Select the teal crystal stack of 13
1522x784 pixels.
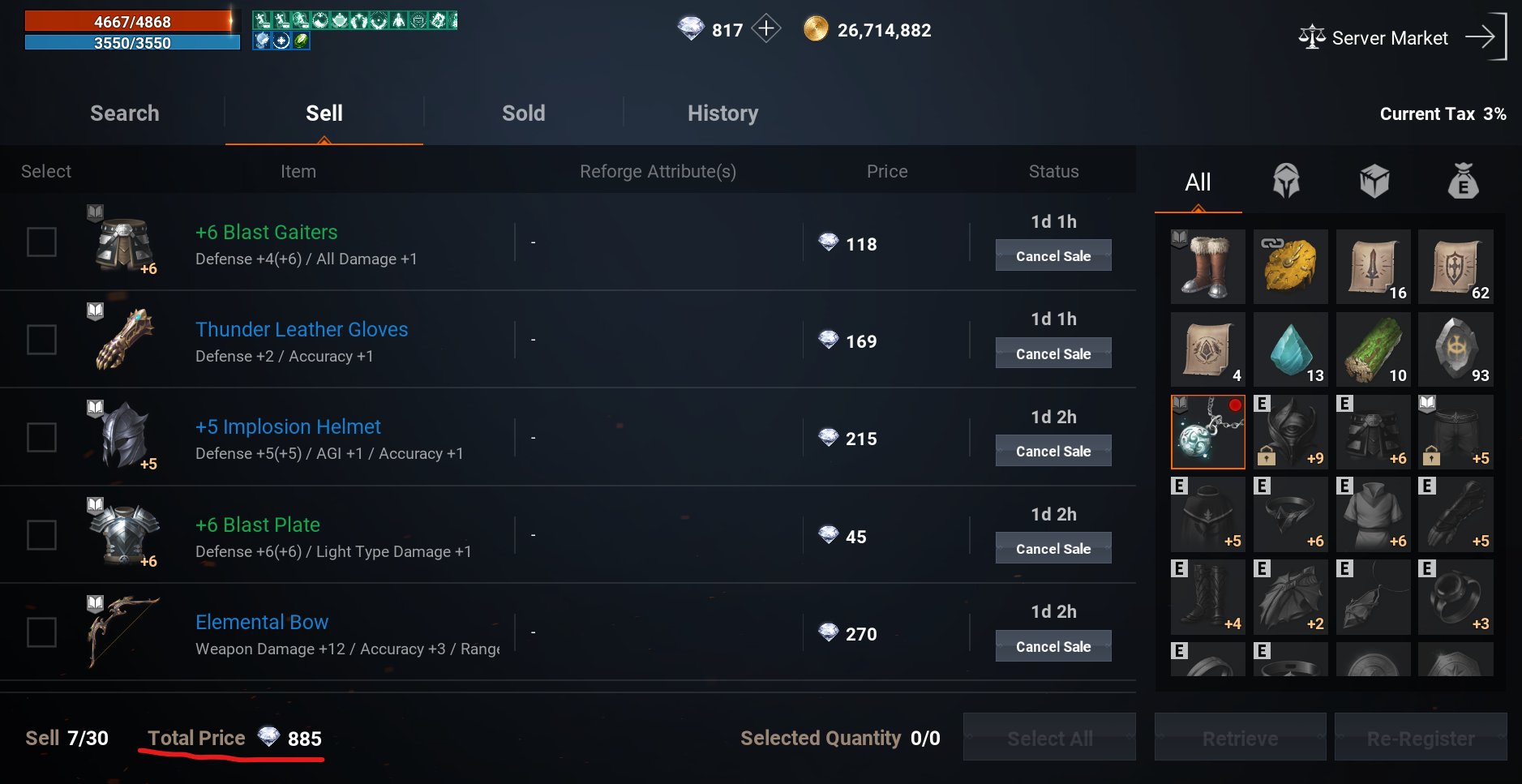pyautogui.click(x=1290, y=349)
